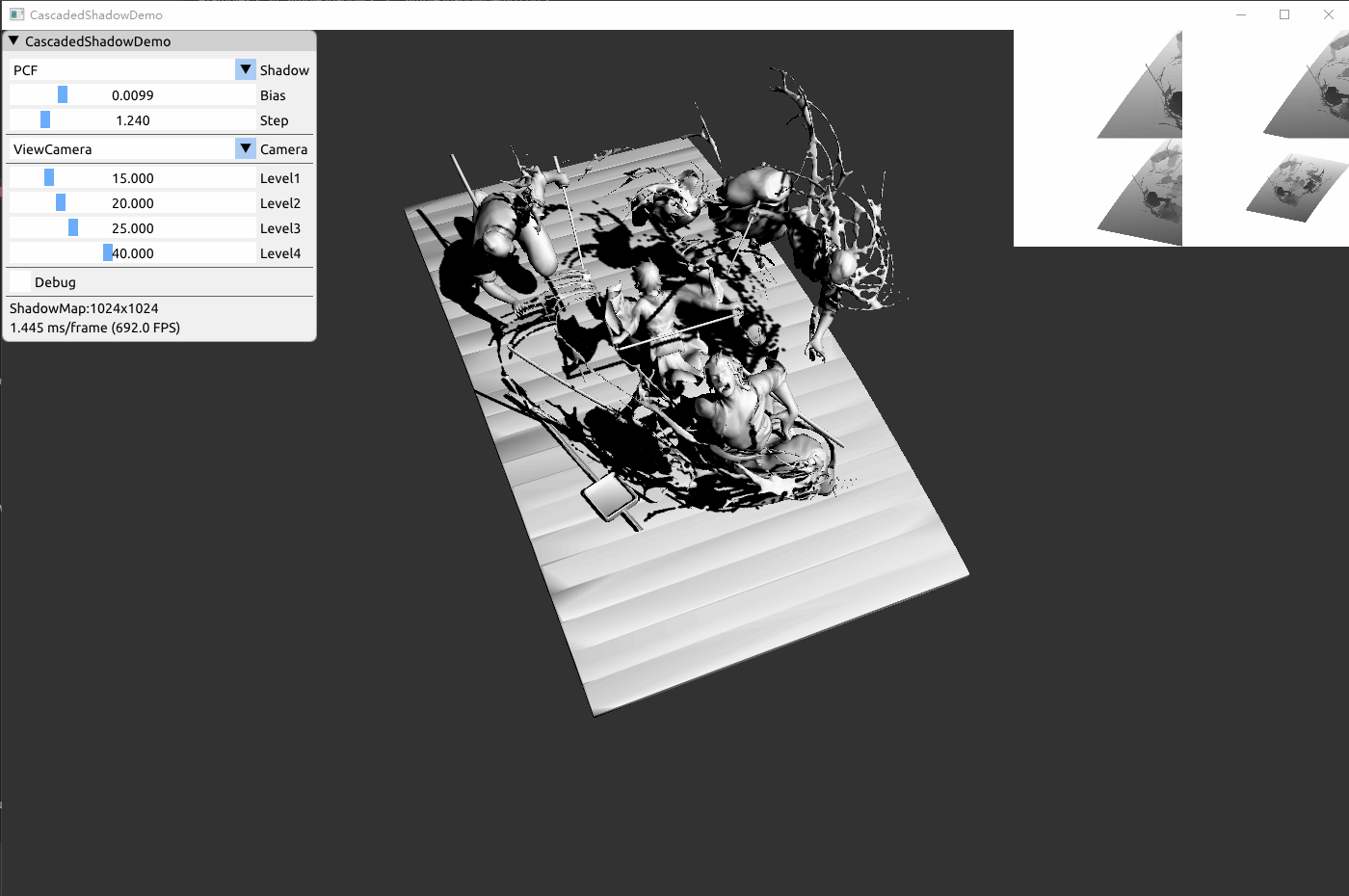The height and width of the screenshot is (896, 1349).
Task: Click the bottom-left cascade shadow map thumbnail
Action: point(1098,192)
